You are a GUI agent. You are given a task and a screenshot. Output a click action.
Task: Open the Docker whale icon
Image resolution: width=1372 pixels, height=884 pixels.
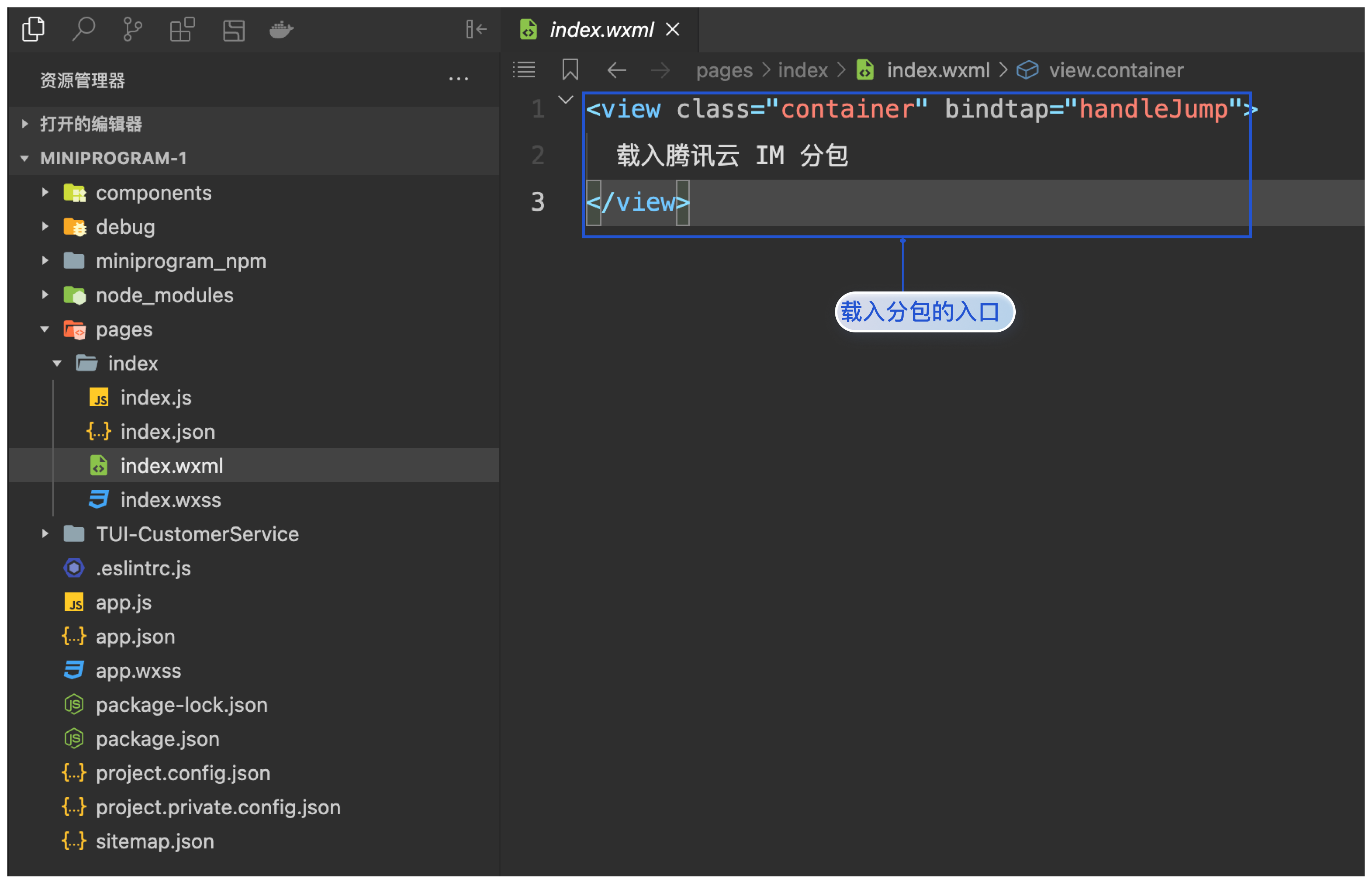[282, 29]
